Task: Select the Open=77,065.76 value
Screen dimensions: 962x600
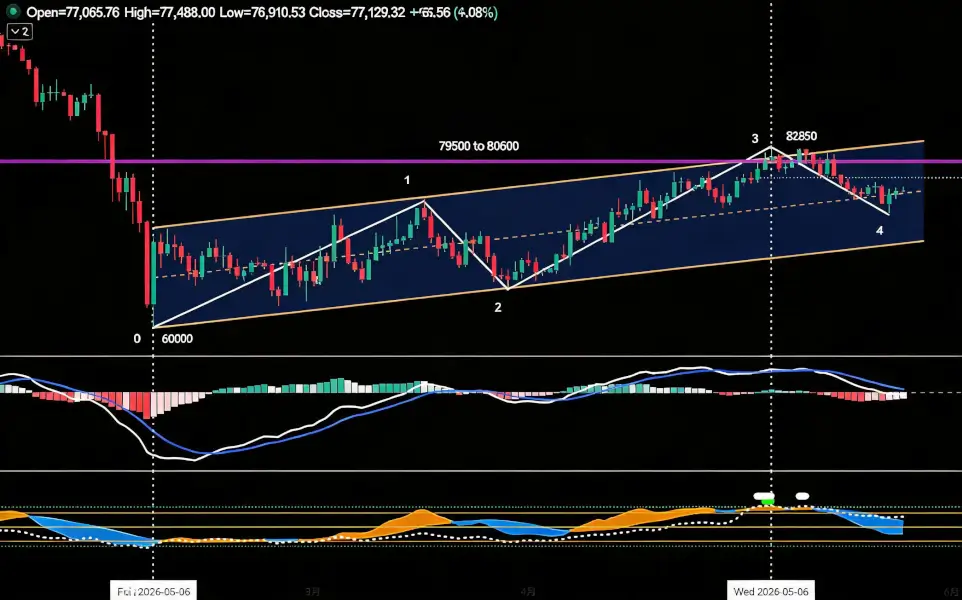Action: (x=73, y=12)
